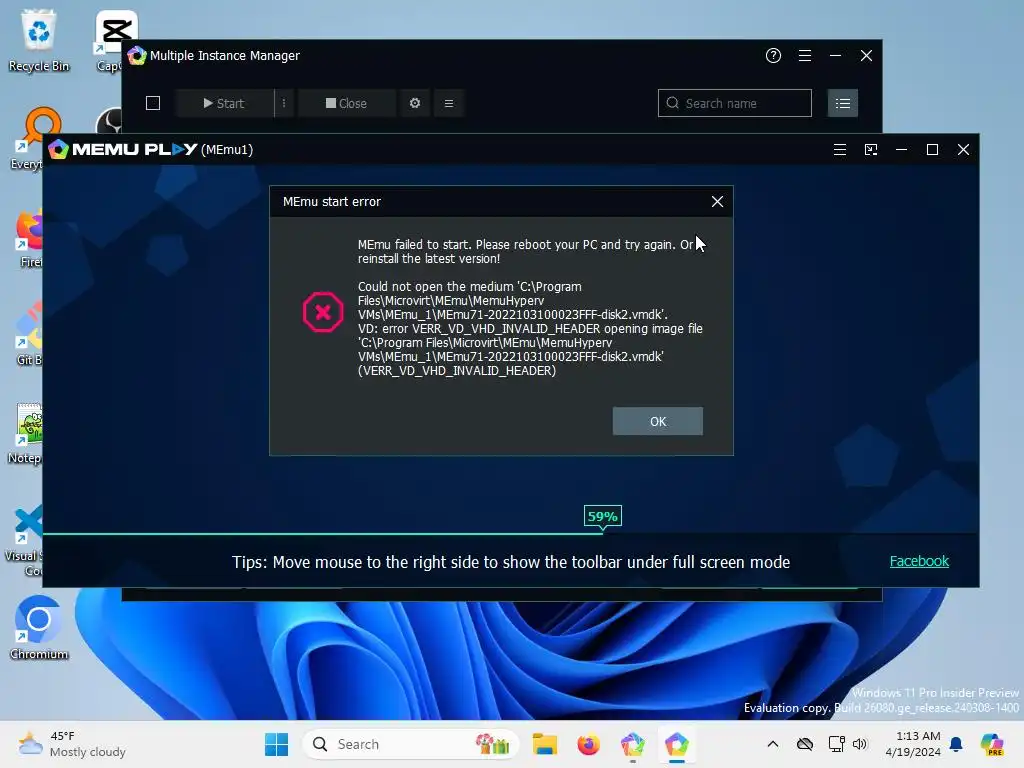1024x768 pixels.
Task: Click Start in Multiple Instance Manager
Action: coord(224,103)
